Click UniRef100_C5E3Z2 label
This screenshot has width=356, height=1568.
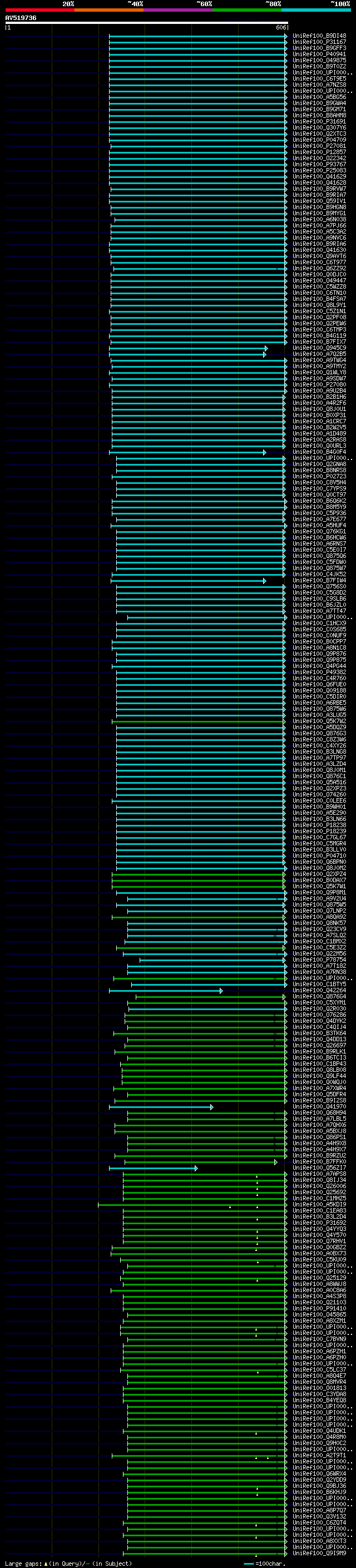pyautogui.click(x=319, y=948)
